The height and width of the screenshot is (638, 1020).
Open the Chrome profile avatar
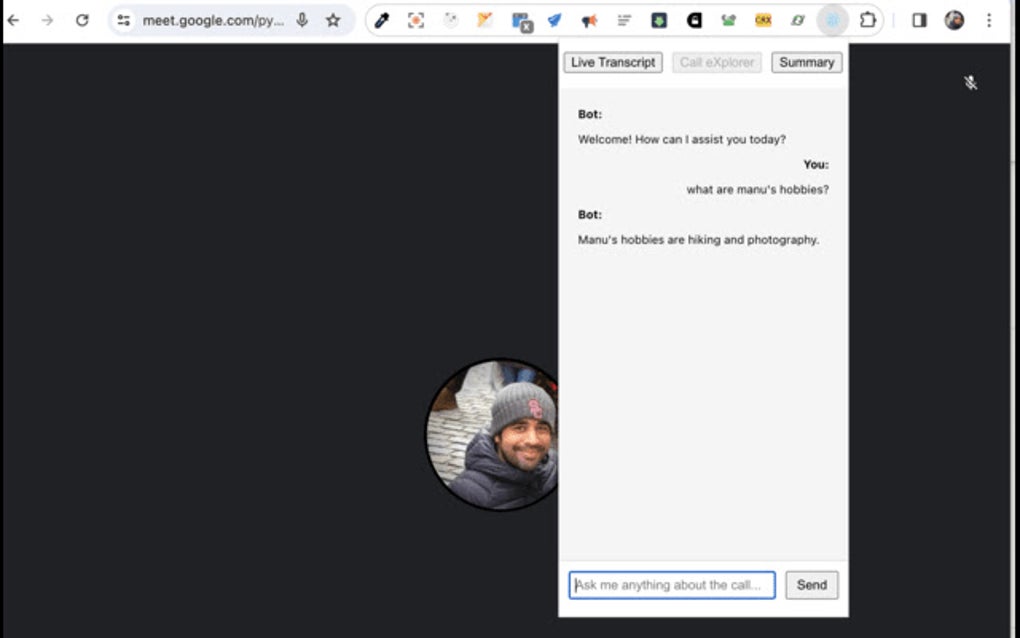click(x=954, y=20)
